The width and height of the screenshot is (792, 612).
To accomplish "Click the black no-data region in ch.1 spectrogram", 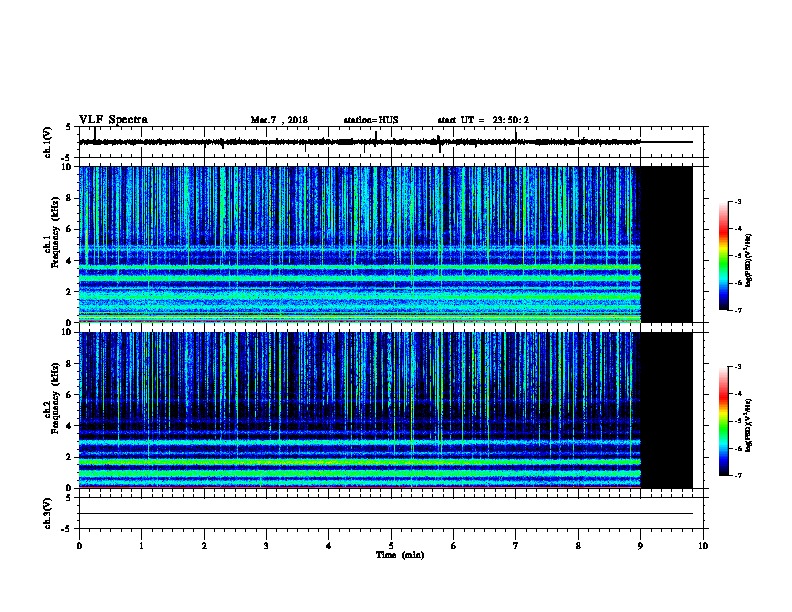I will (666, 244).
